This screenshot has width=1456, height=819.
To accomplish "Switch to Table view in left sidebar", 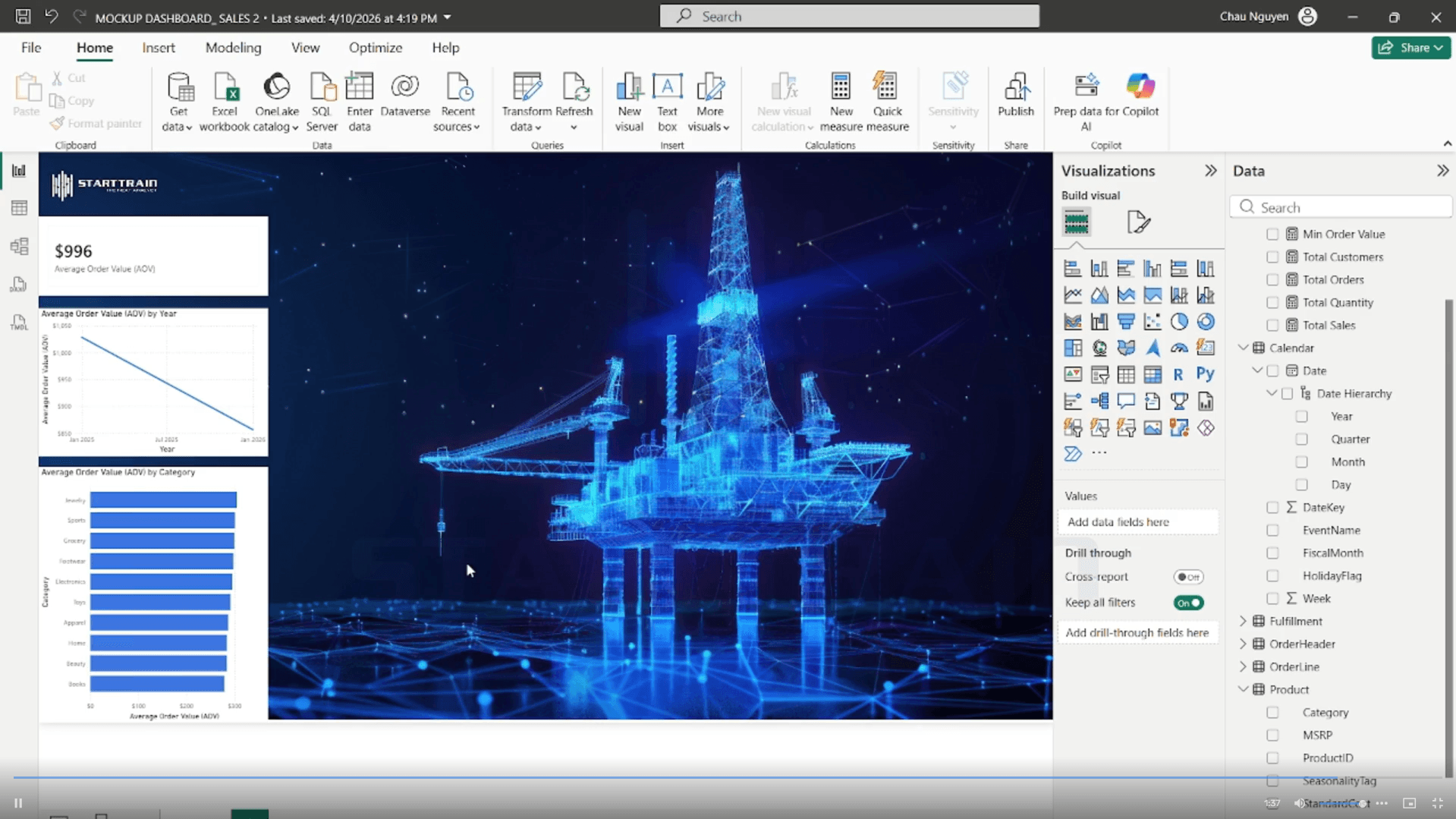I will 19,208.
